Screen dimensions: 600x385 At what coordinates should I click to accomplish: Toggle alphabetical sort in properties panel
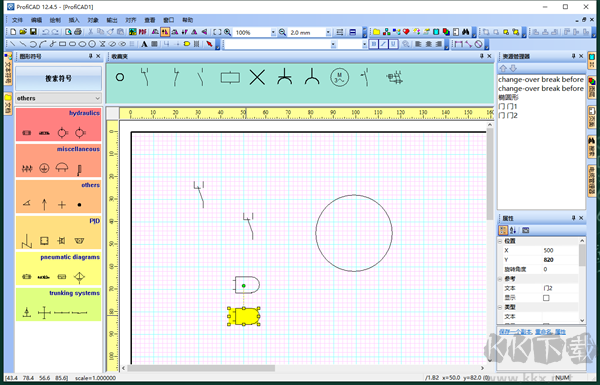pyautogui.click(x=513, y=230)
